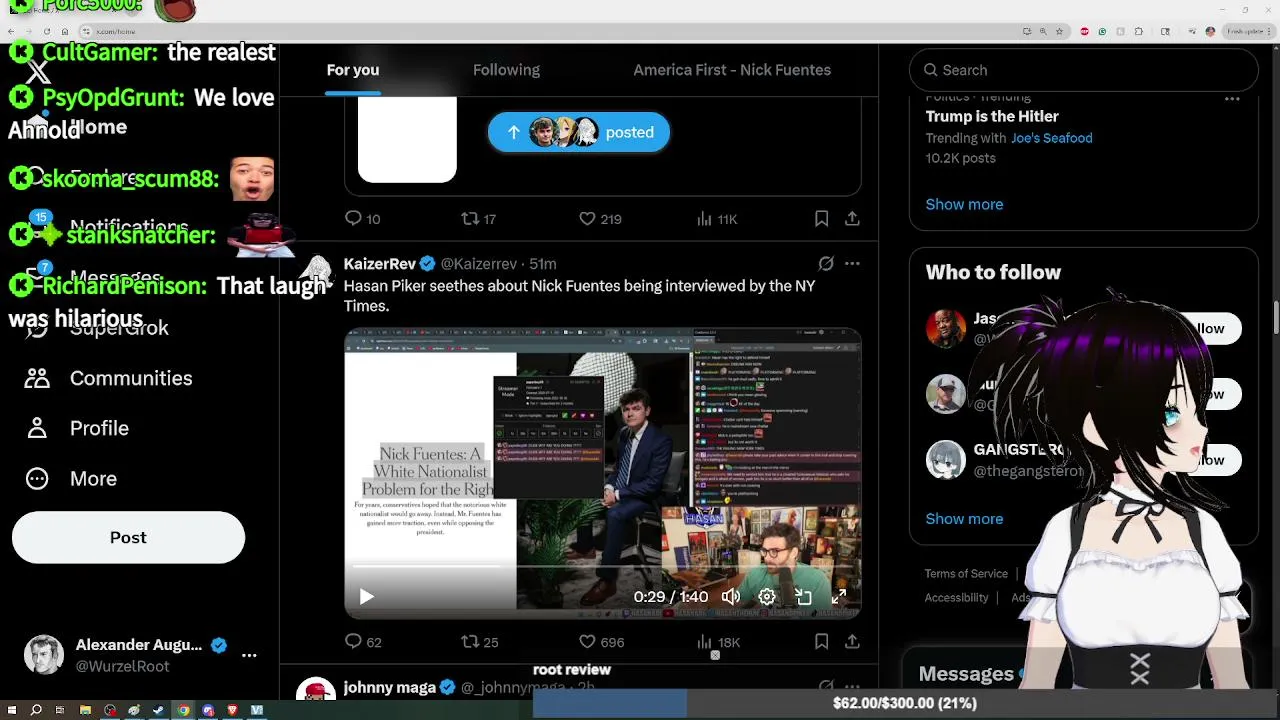View analytics of post with 11K views
The width and height of the screenshot is (1280, 720).
[716, 218]
